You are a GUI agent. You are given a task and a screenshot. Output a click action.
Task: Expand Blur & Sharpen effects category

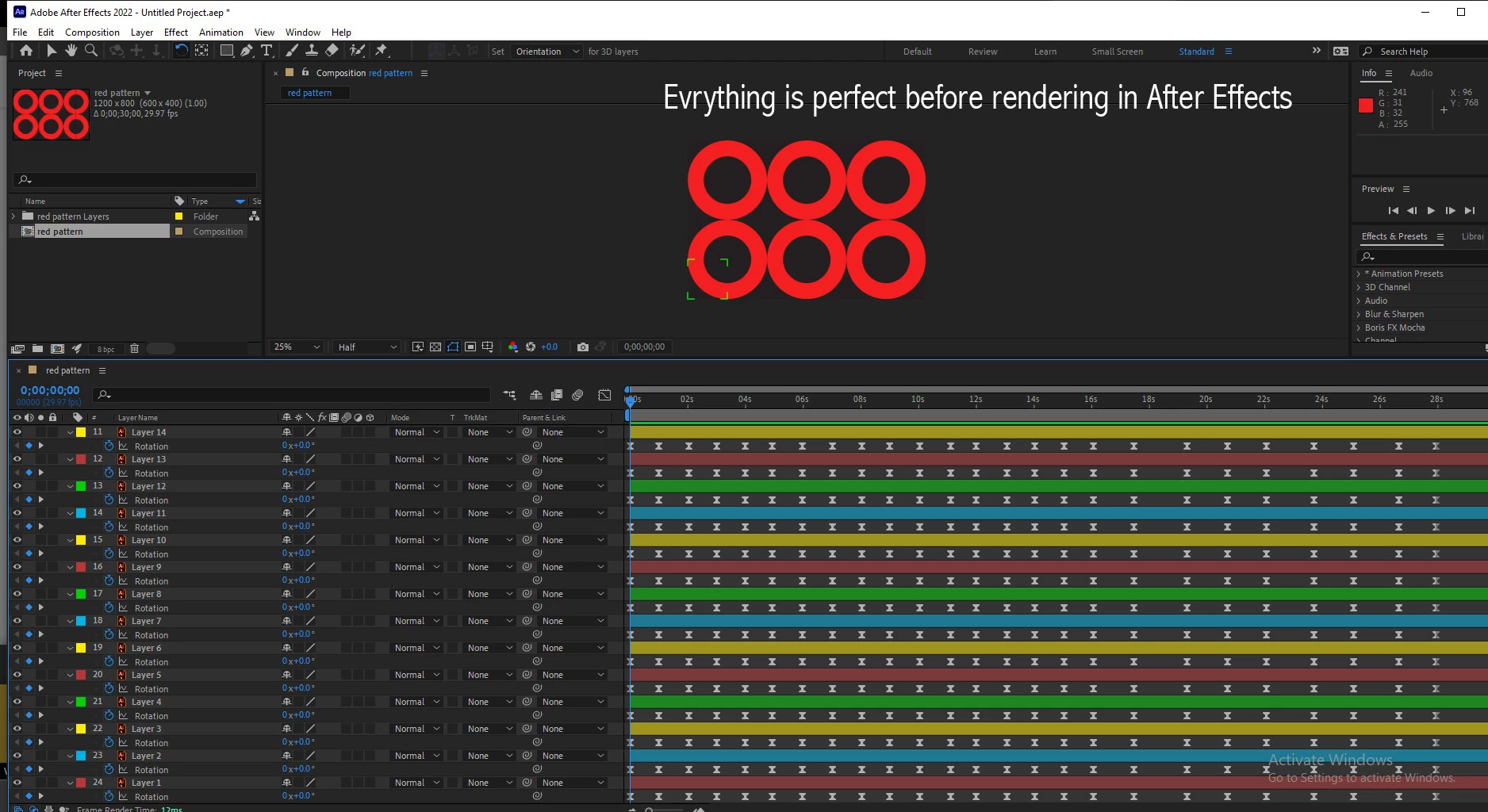coord(1359,314)
